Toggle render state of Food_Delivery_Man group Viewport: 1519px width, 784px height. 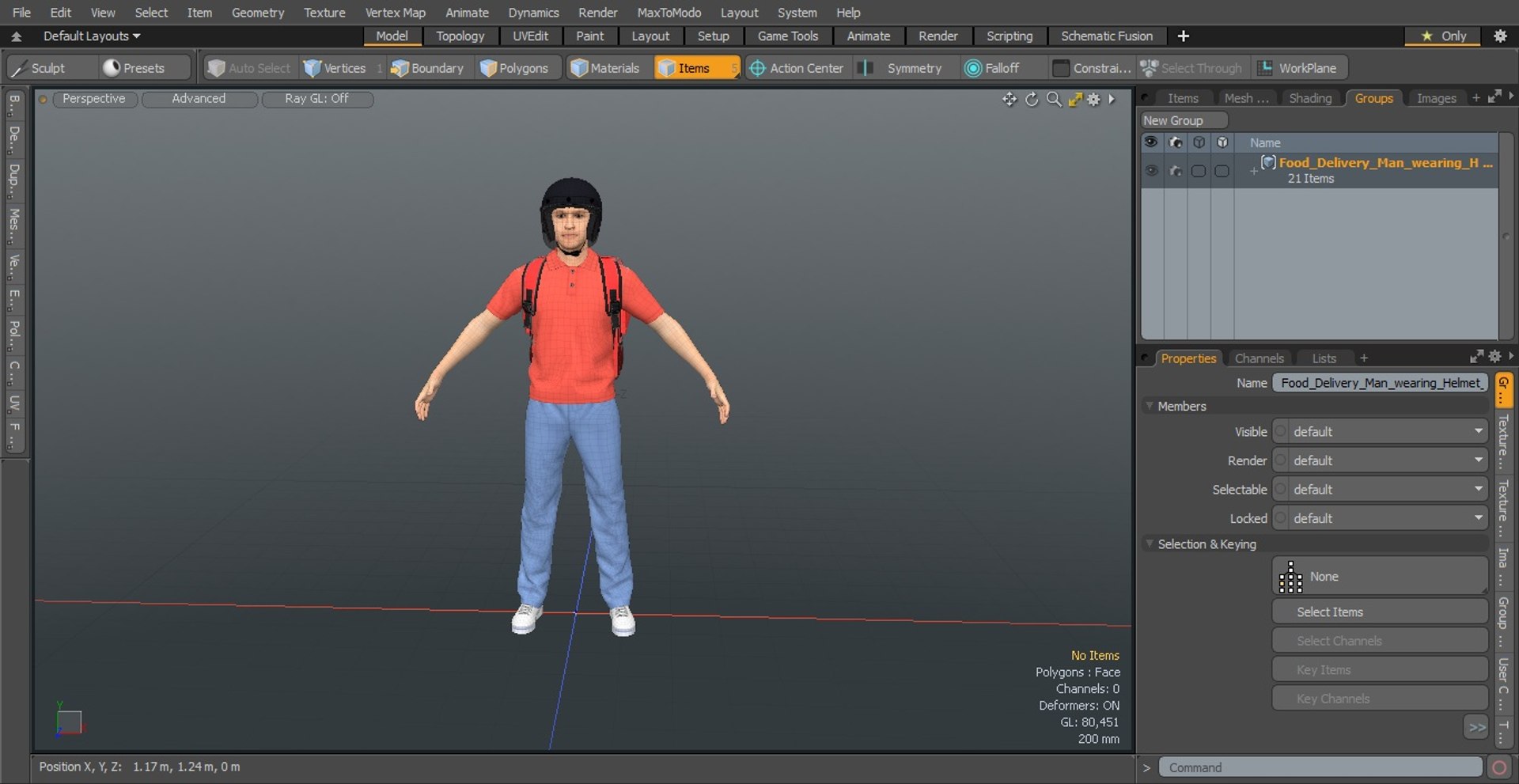1176,171
